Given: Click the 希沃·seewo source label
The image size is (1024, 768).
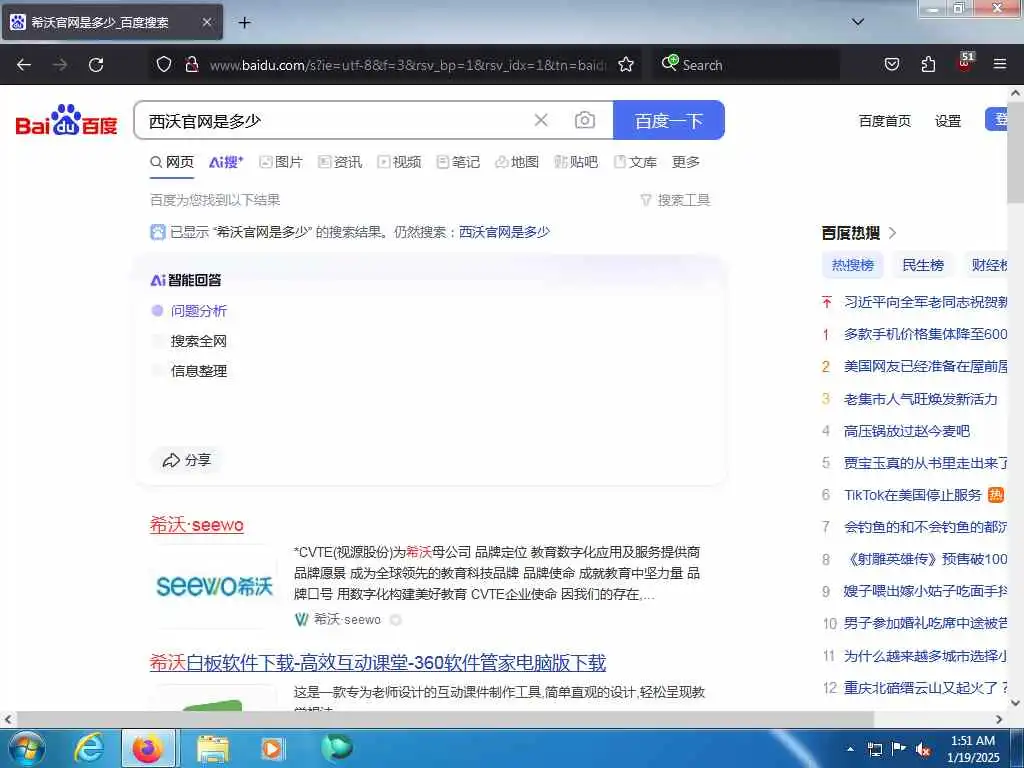Looking at the screenshot, I should pyautogui.click(x=347, y=619).
